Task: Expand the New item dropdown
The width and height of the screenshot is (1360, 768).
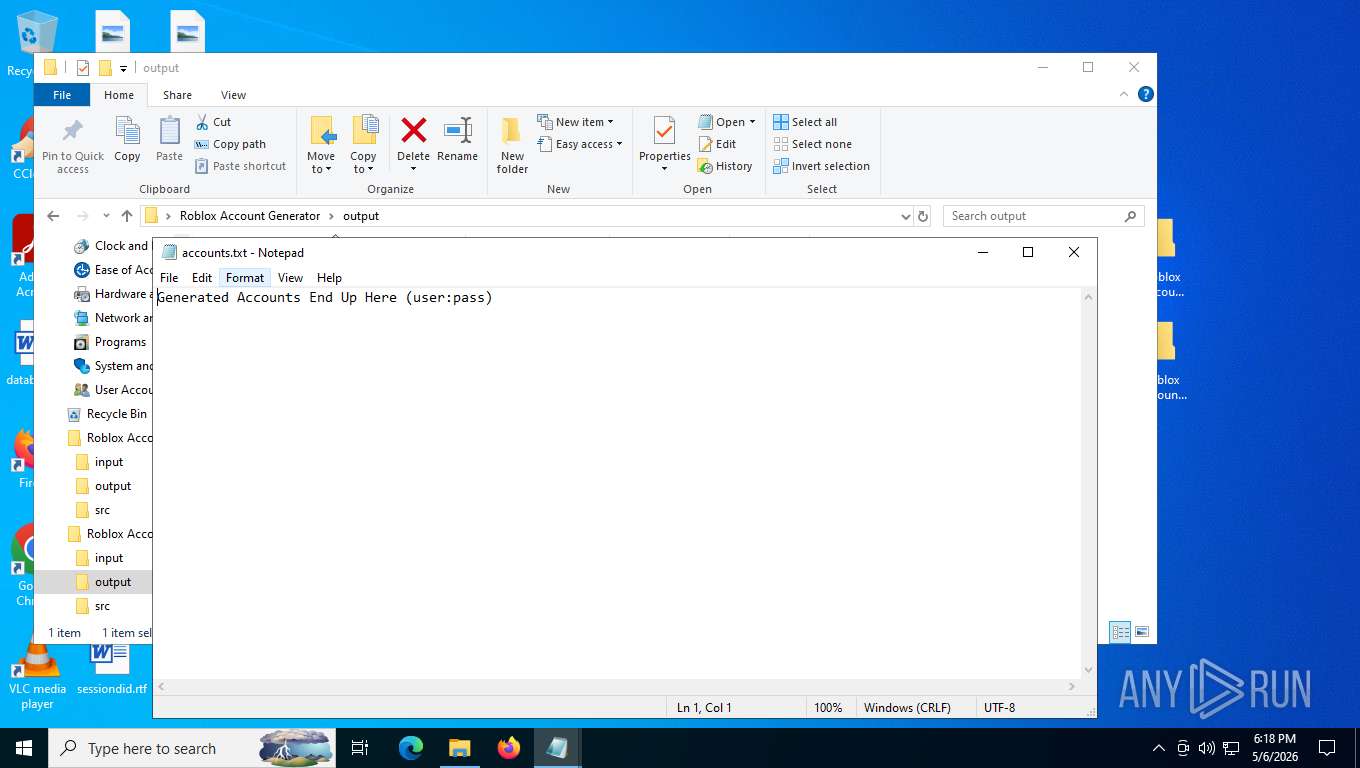Action: [x=576, y=122]
